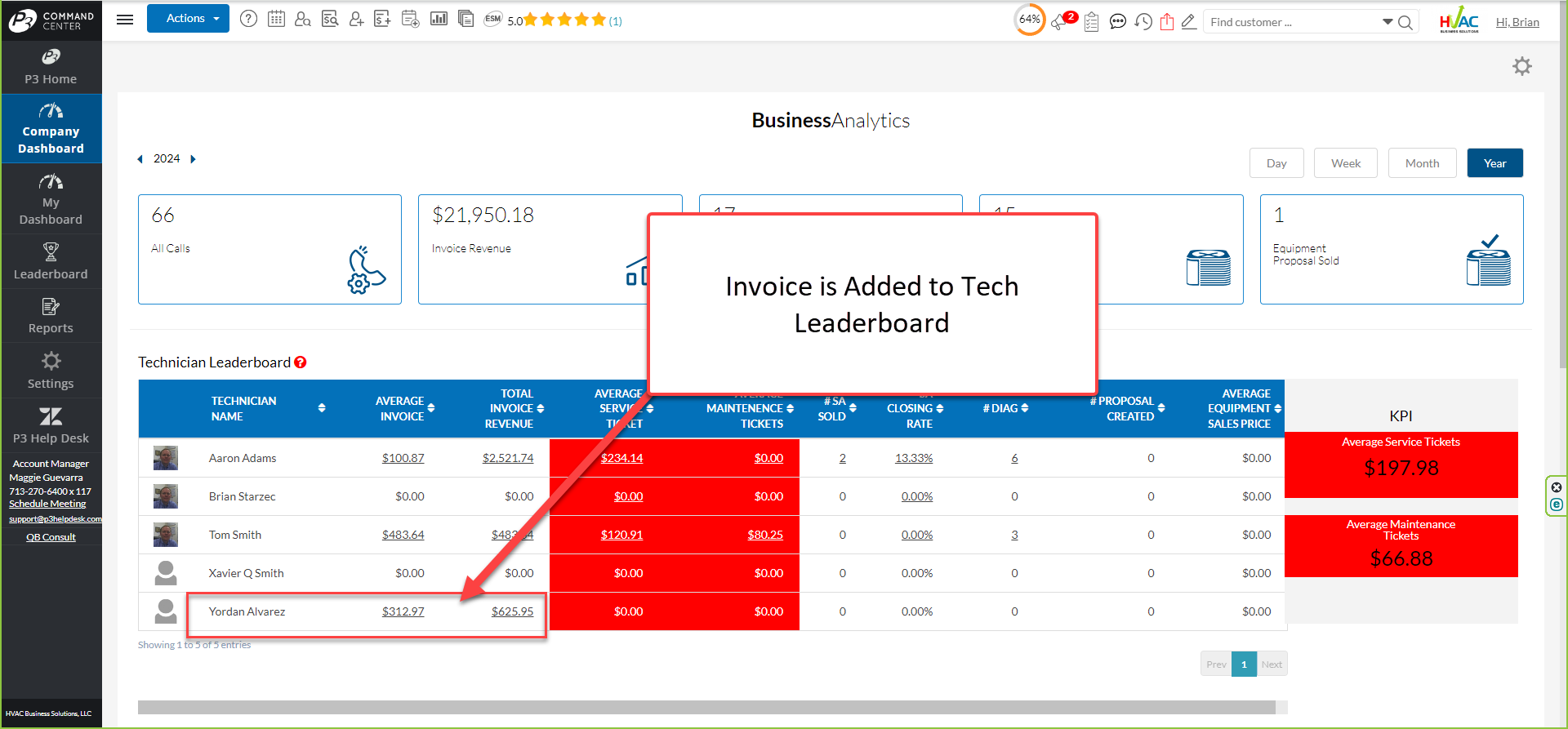Click Technician Leaderboard help icon

301,362
